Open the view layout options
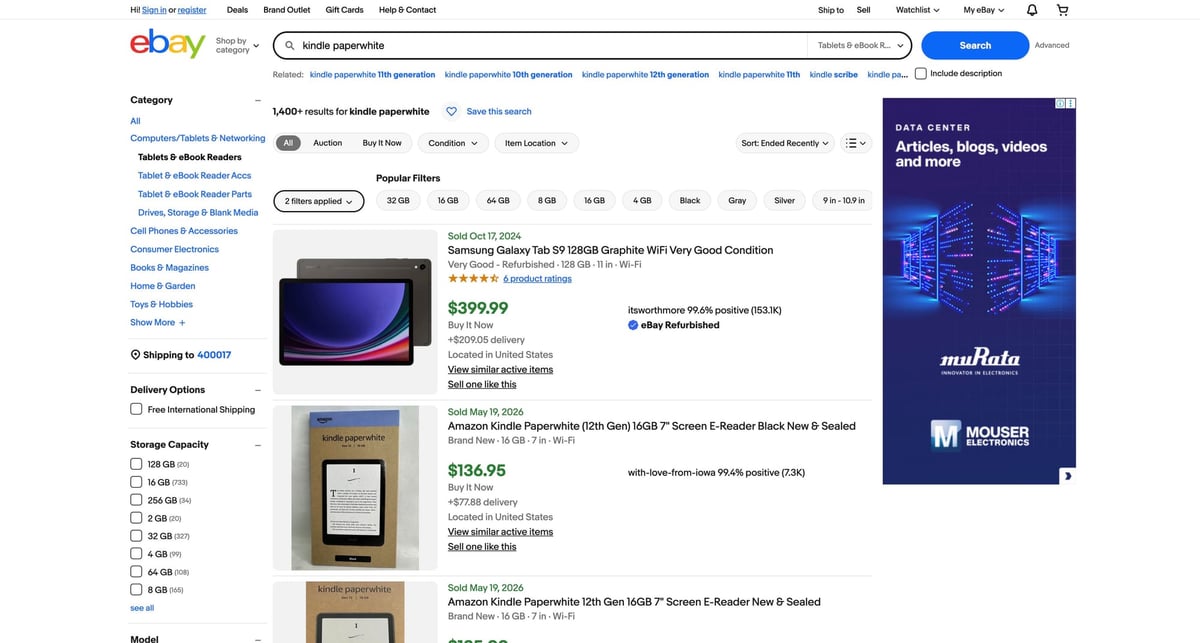 tap(857, 143)
